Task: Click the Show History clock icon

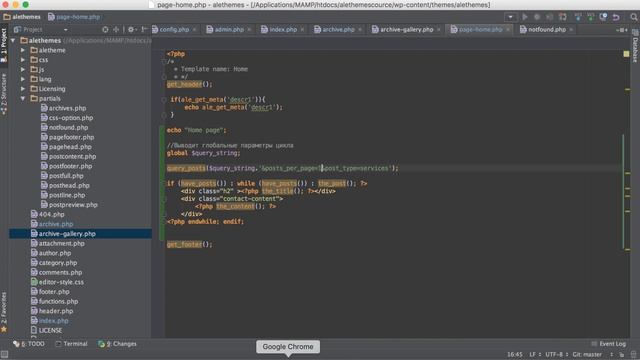Action: coord(603,17)
